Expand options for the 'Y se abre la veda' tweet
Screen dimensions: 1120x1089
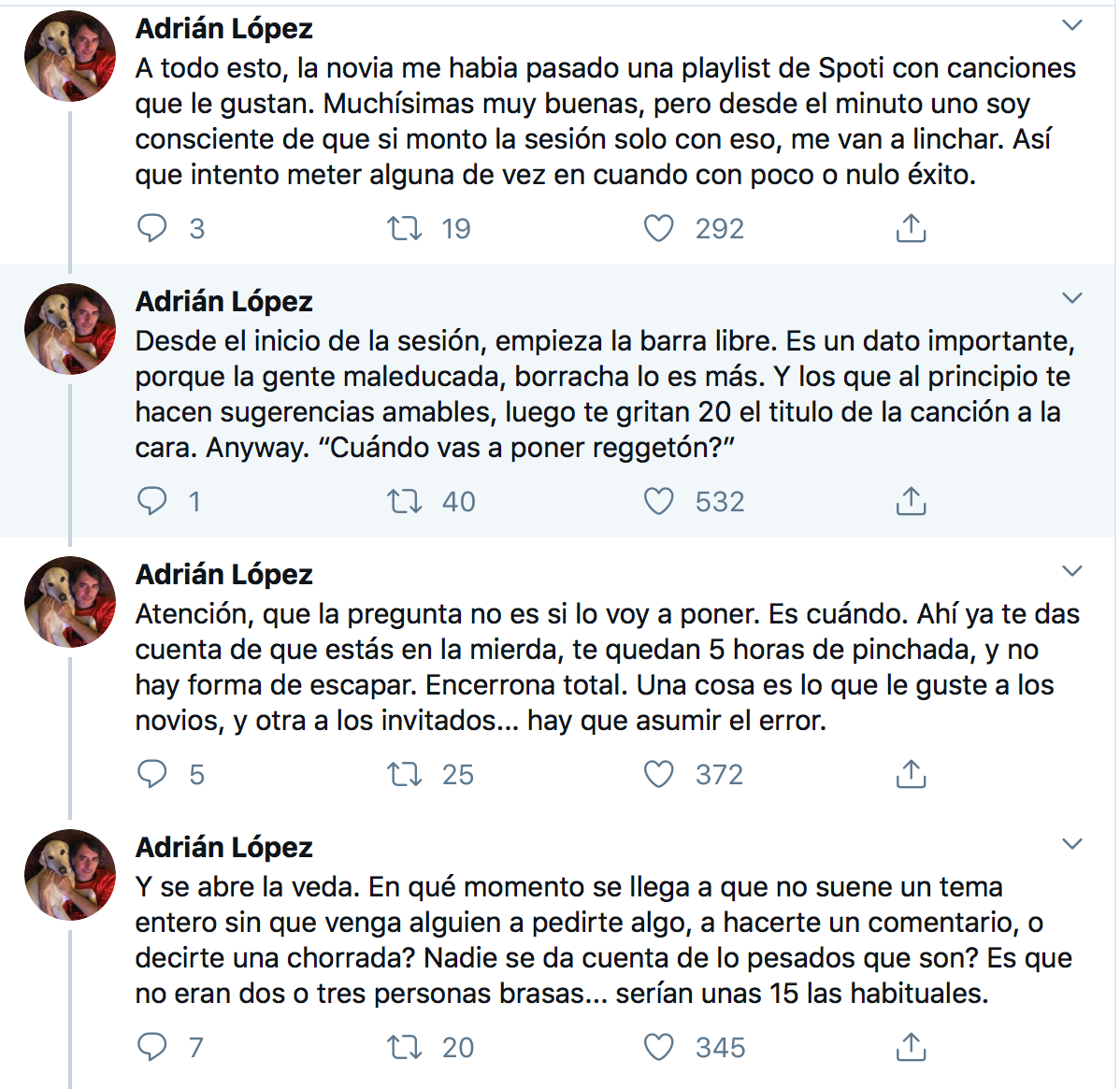1072,844
